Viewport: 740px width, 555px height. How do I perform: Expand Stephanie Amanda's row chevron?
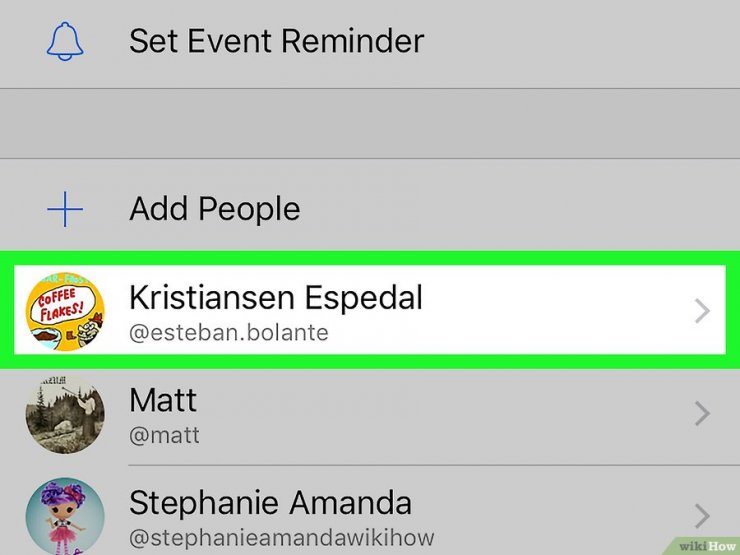(x=702, y=516)
